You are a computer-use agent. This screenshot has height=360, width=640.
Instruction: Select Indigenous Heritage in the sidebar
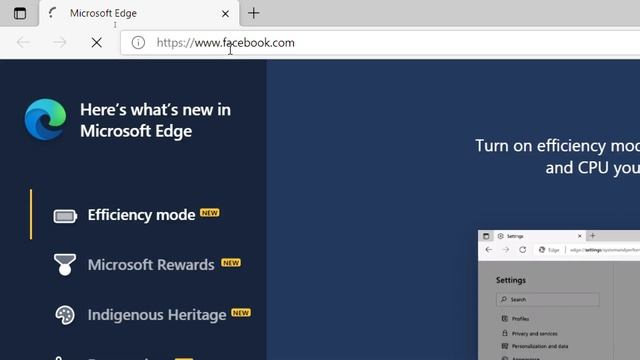[157, 315]
